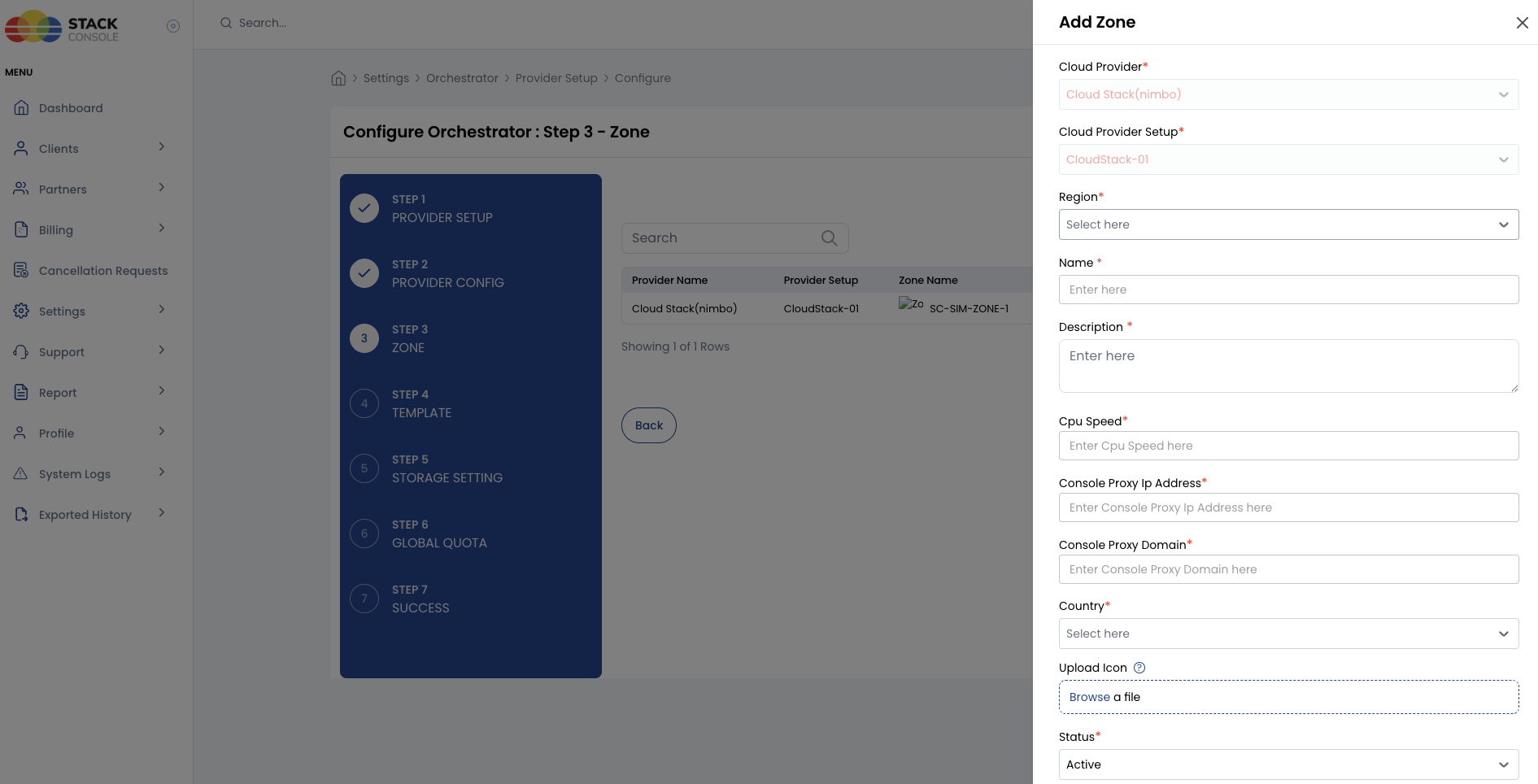Click the Partners people icon
Image resolution: width=1538 pixels, height=784 pixels.
coord(22,189)
